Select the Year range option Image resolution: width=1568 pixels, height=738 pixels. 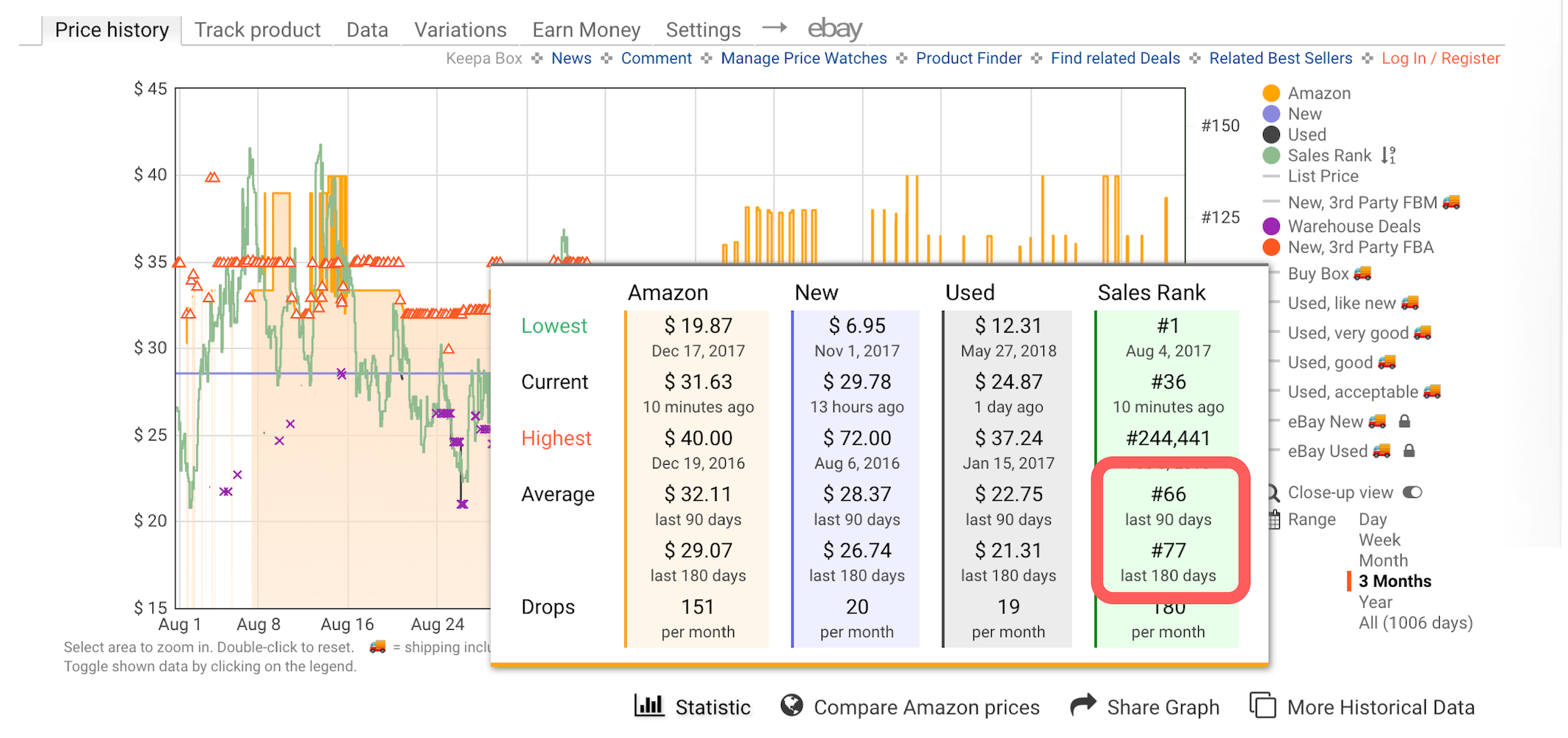coord(1375,602)
